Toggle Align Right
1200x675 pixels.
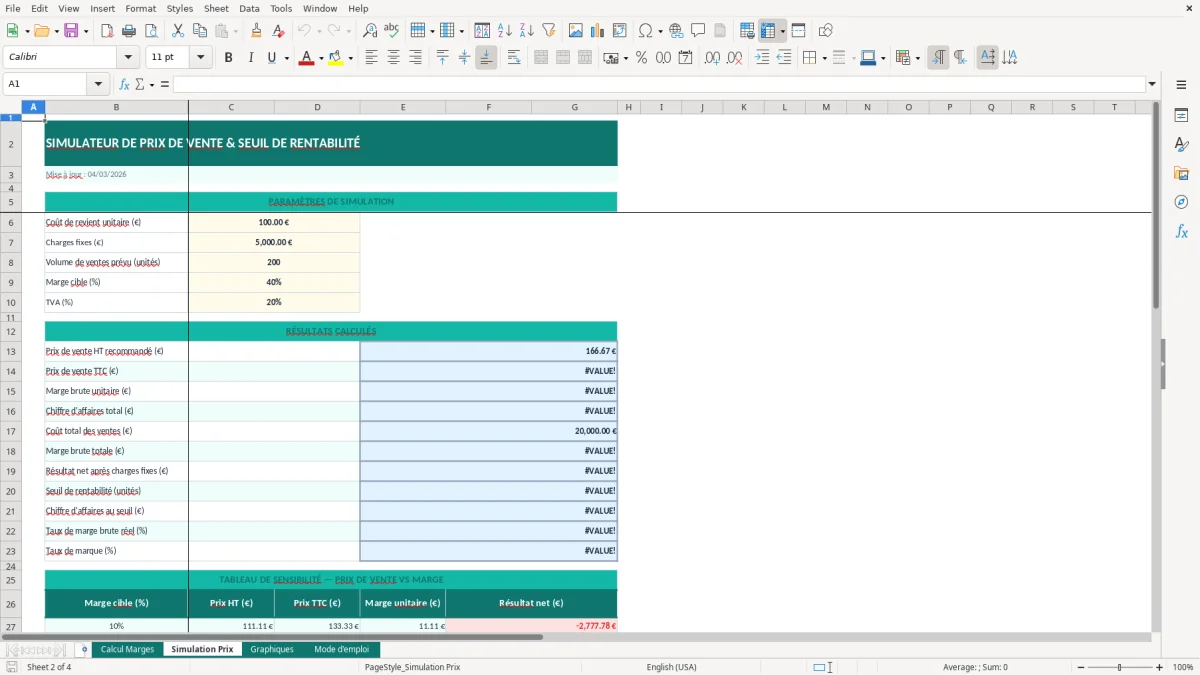click(415, 58)
